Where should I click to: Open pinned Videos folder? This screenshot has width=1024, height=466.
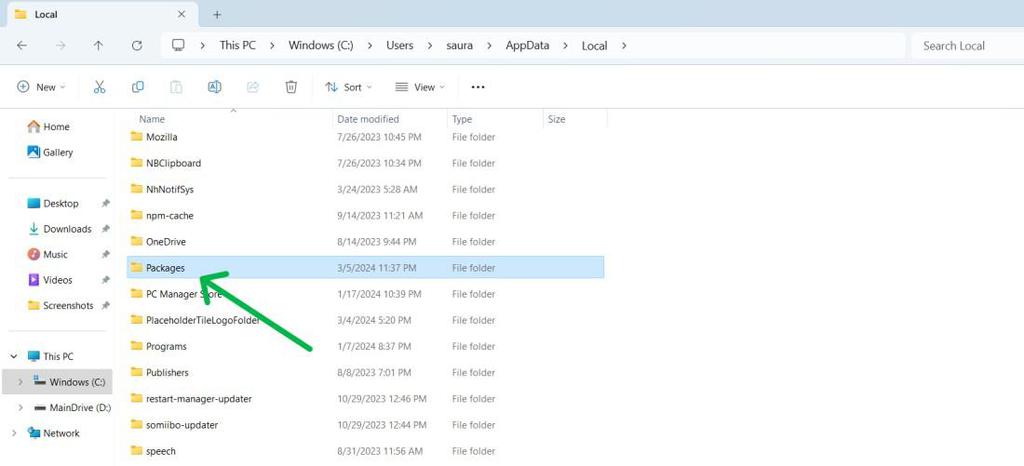50,280
